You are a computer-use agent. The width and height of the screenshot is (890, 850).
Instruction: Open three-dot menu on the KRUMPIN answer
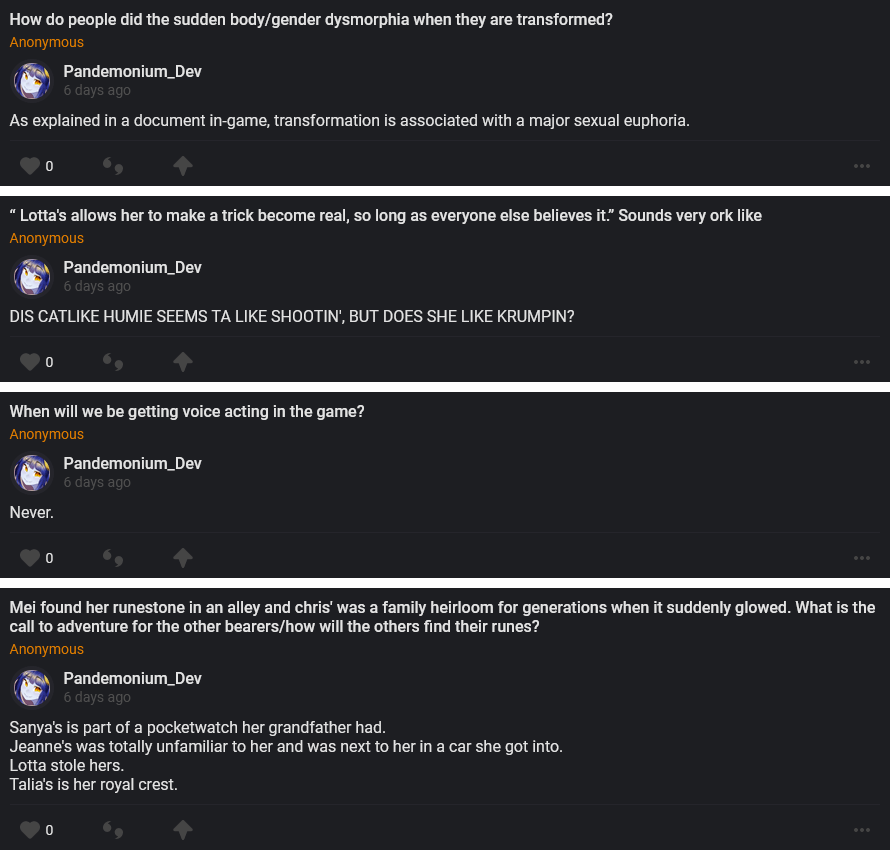pos(862,362)
